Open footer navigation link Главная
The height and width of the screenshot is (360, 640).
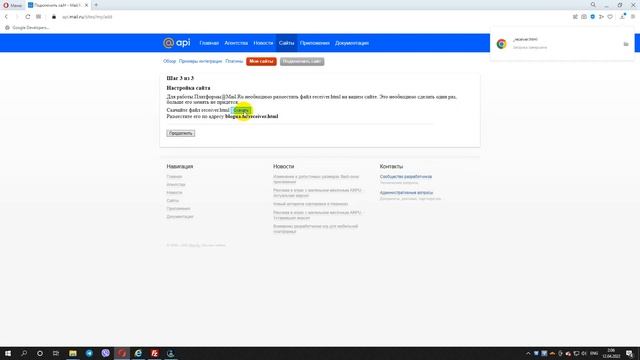point(174,177)
